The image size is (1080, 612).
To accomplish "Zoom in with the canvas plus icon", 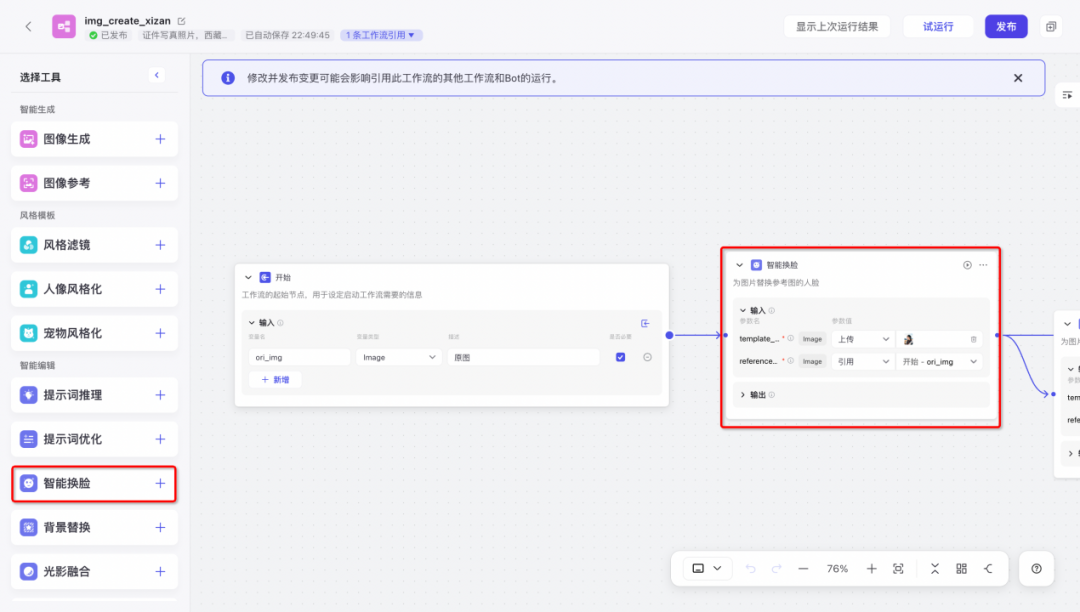I will pos(871,568).
